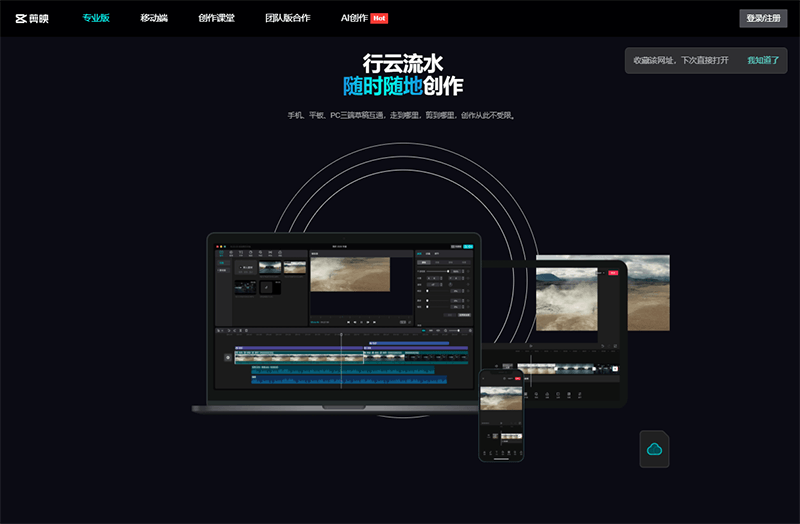Open the AI创作 menu item

tap(353, 18)
